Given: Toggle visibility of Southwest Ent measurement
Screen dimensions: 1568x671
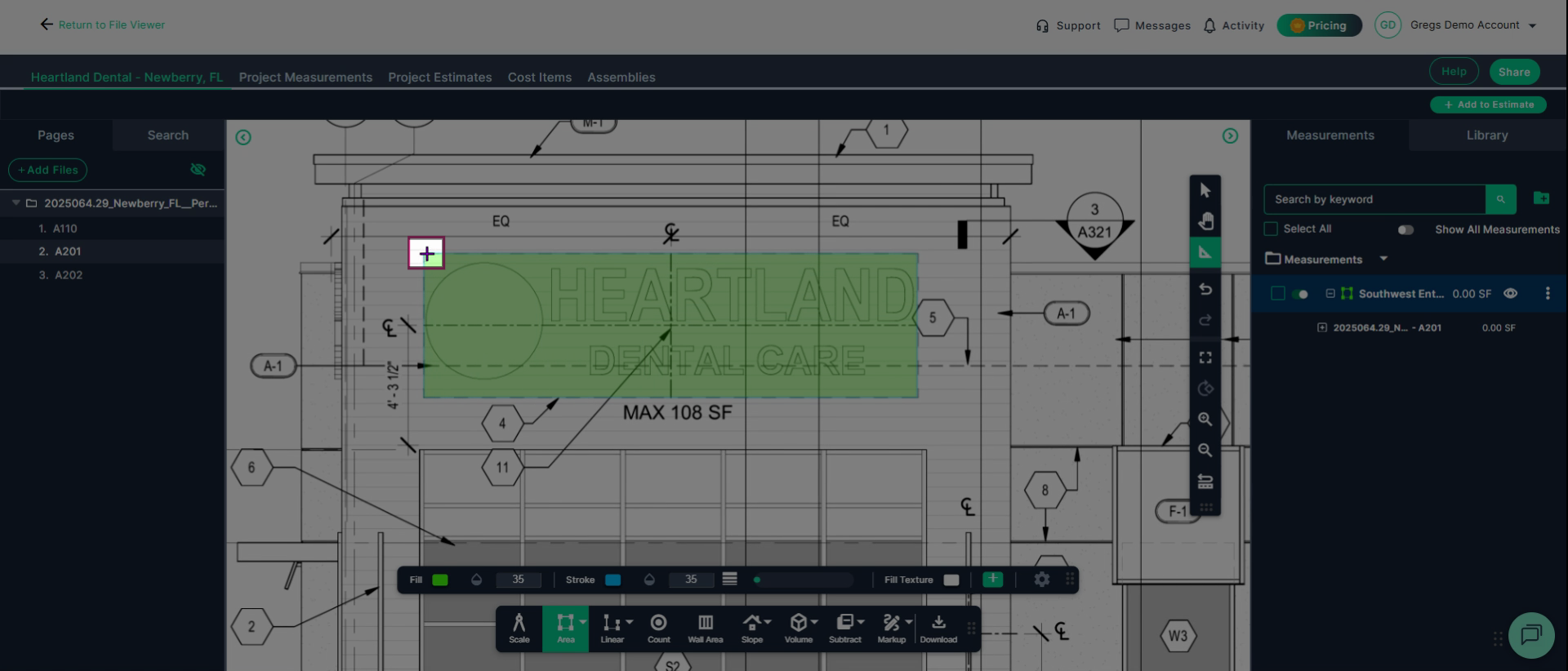Looking at the screenshot, I should 1510,294.
